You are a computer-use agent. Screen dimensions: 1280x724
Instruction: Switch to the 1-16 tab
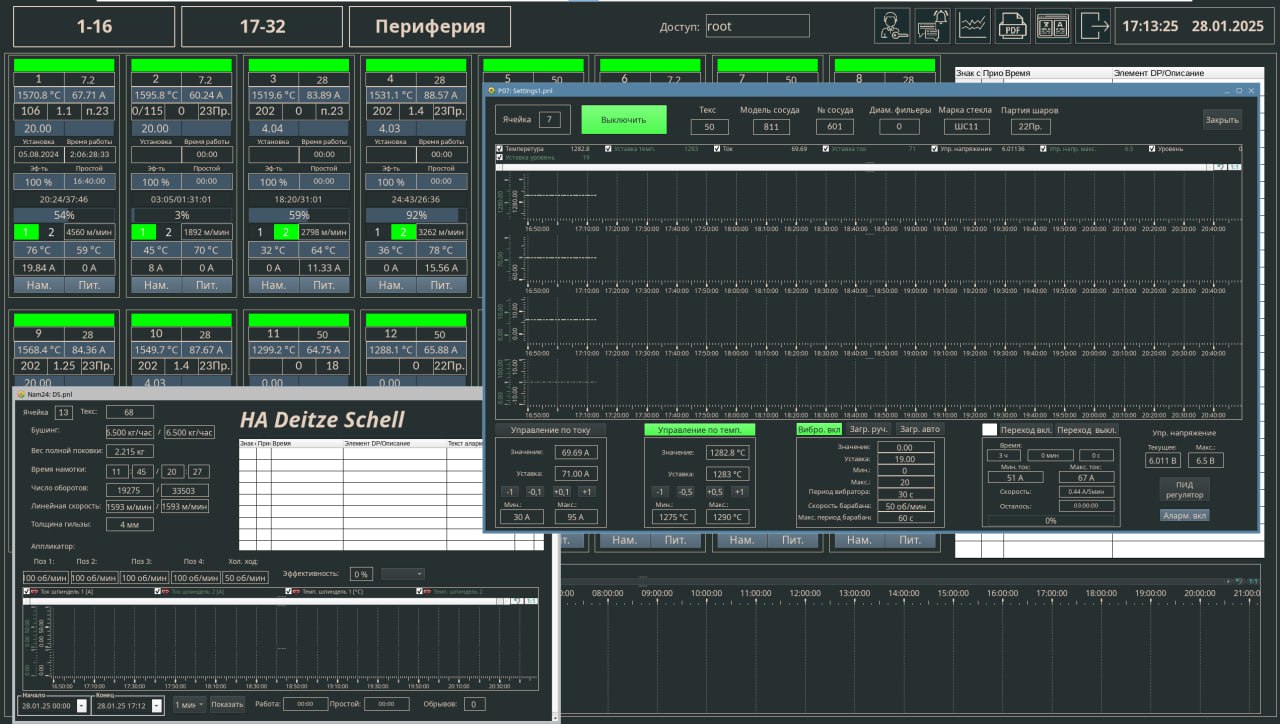click(x=94, y=27)
